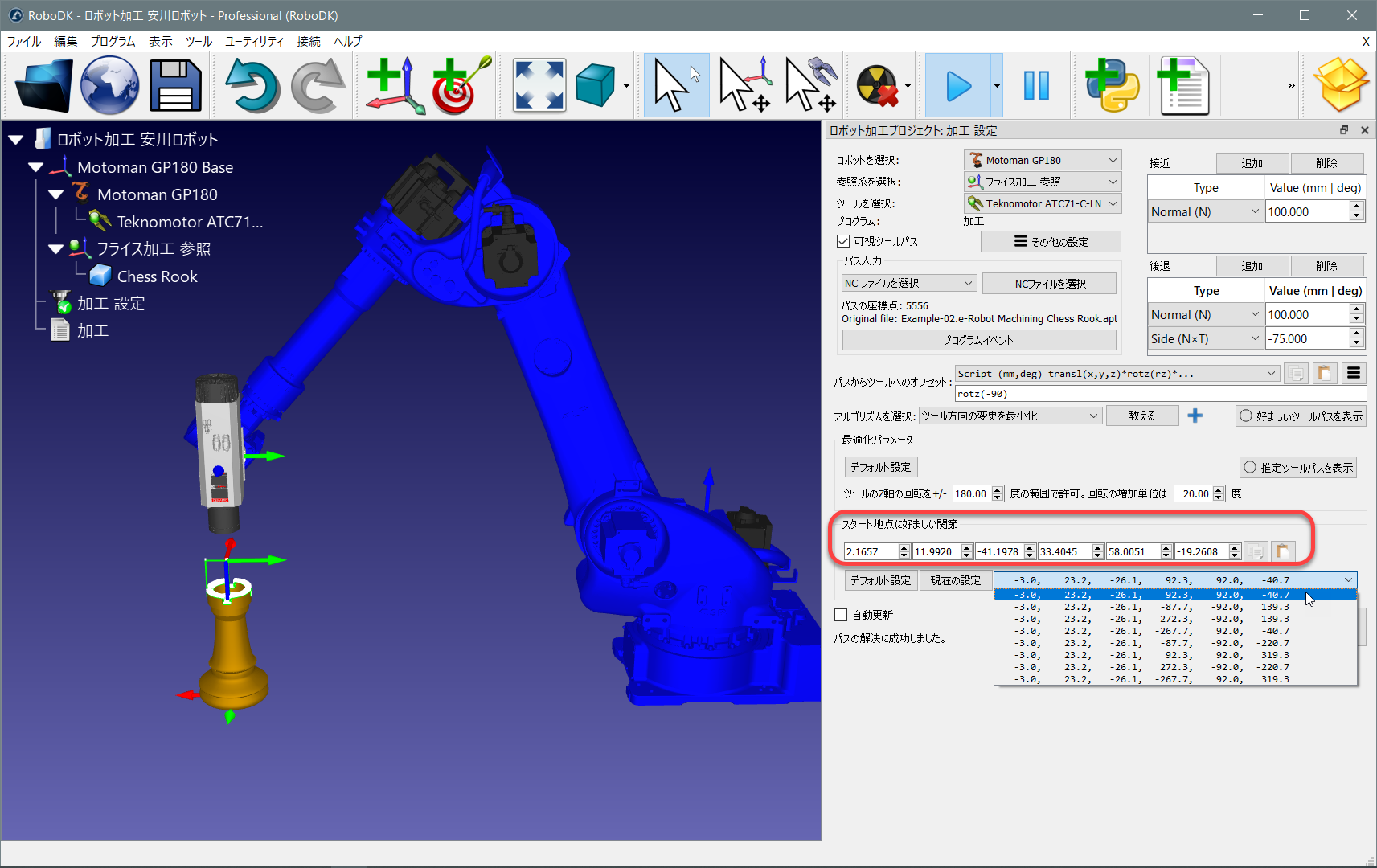
Task: Add a reference frame
Action: click(x=395, y=86)
